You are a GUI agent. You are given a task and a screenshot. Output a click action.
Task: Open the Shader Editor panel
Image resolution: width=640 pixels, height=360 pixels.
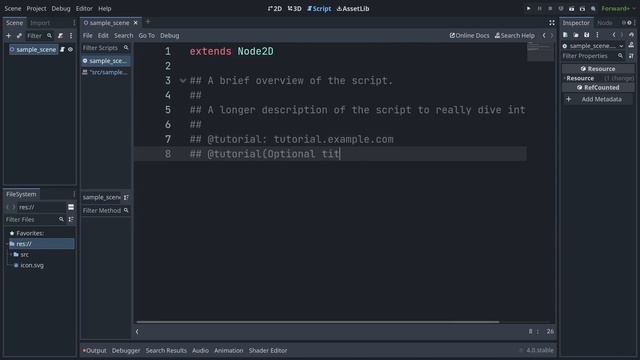click(x=268, y=351)
